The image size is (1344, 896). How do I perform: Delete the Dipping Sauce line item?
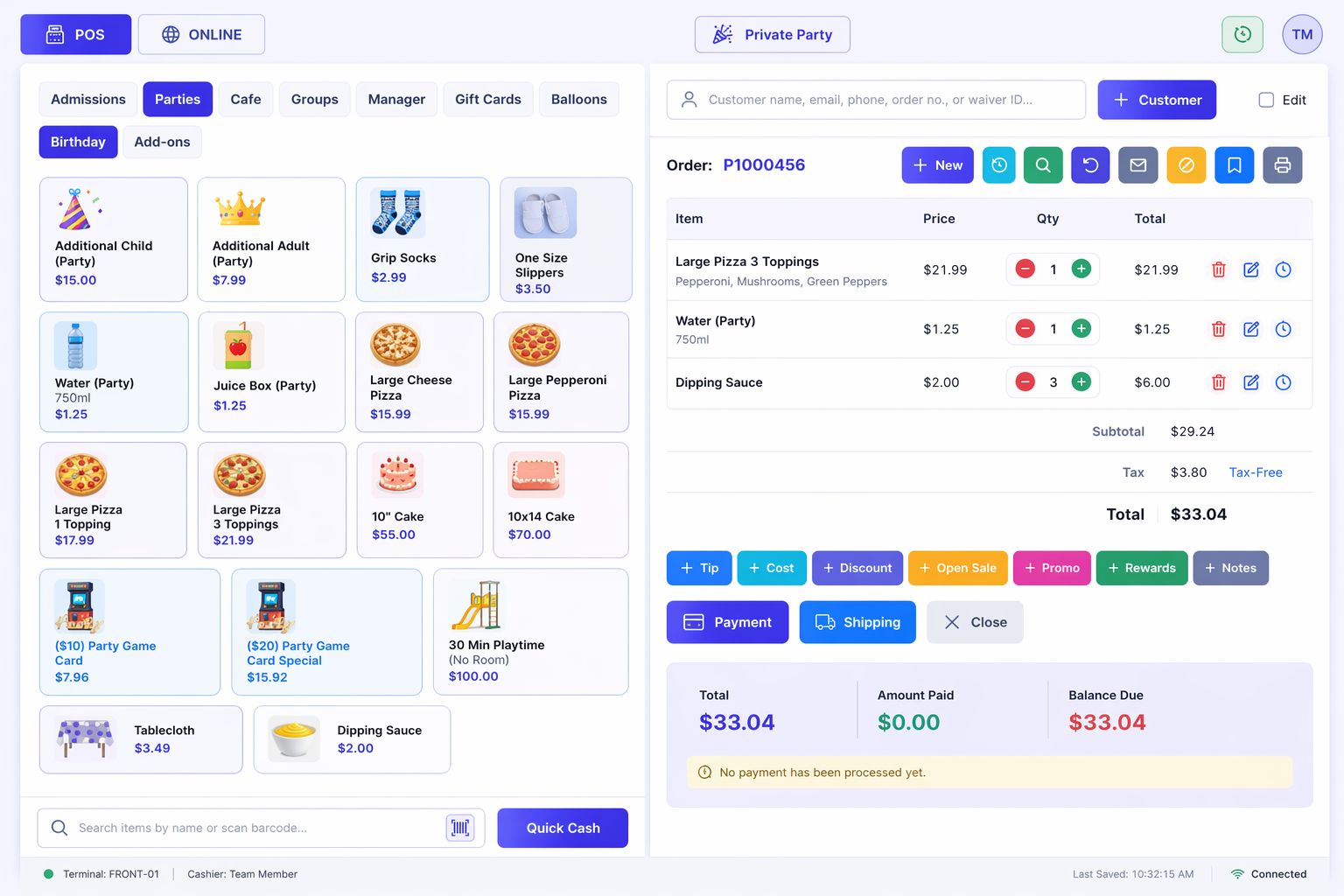tap(1219, 382)
